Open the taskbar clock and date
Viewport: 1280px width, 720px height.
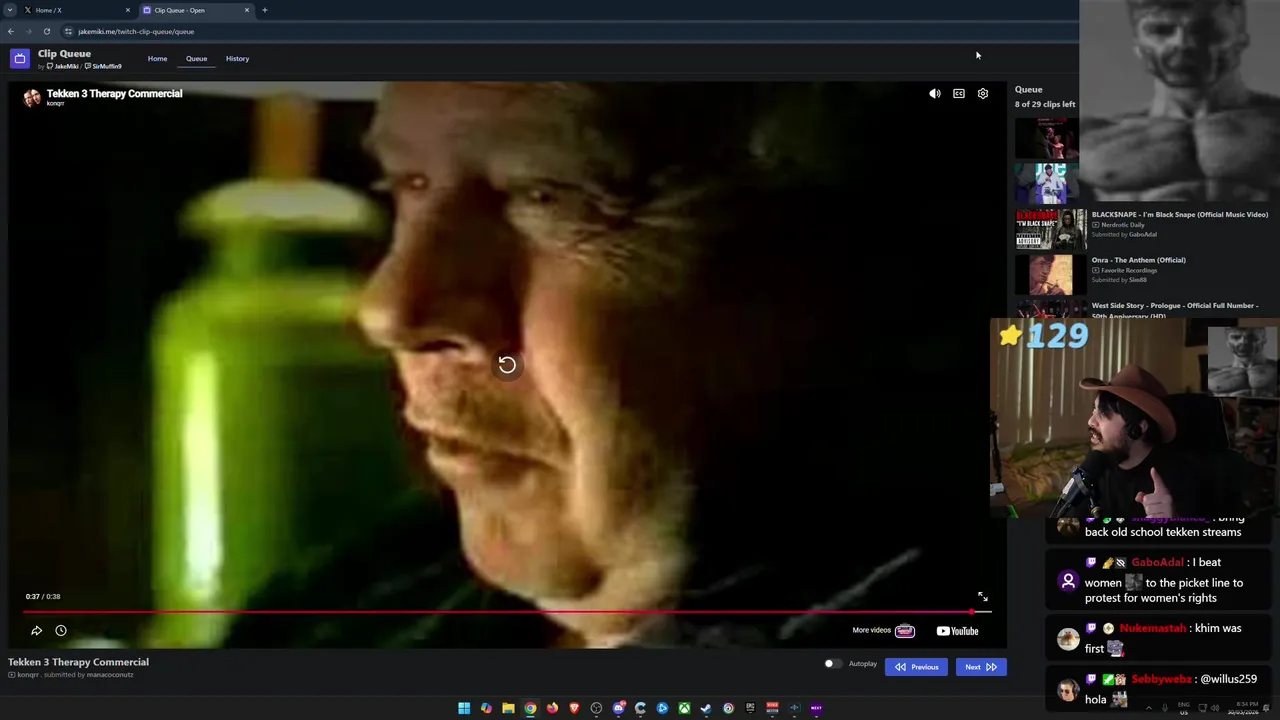(1245, 709)
